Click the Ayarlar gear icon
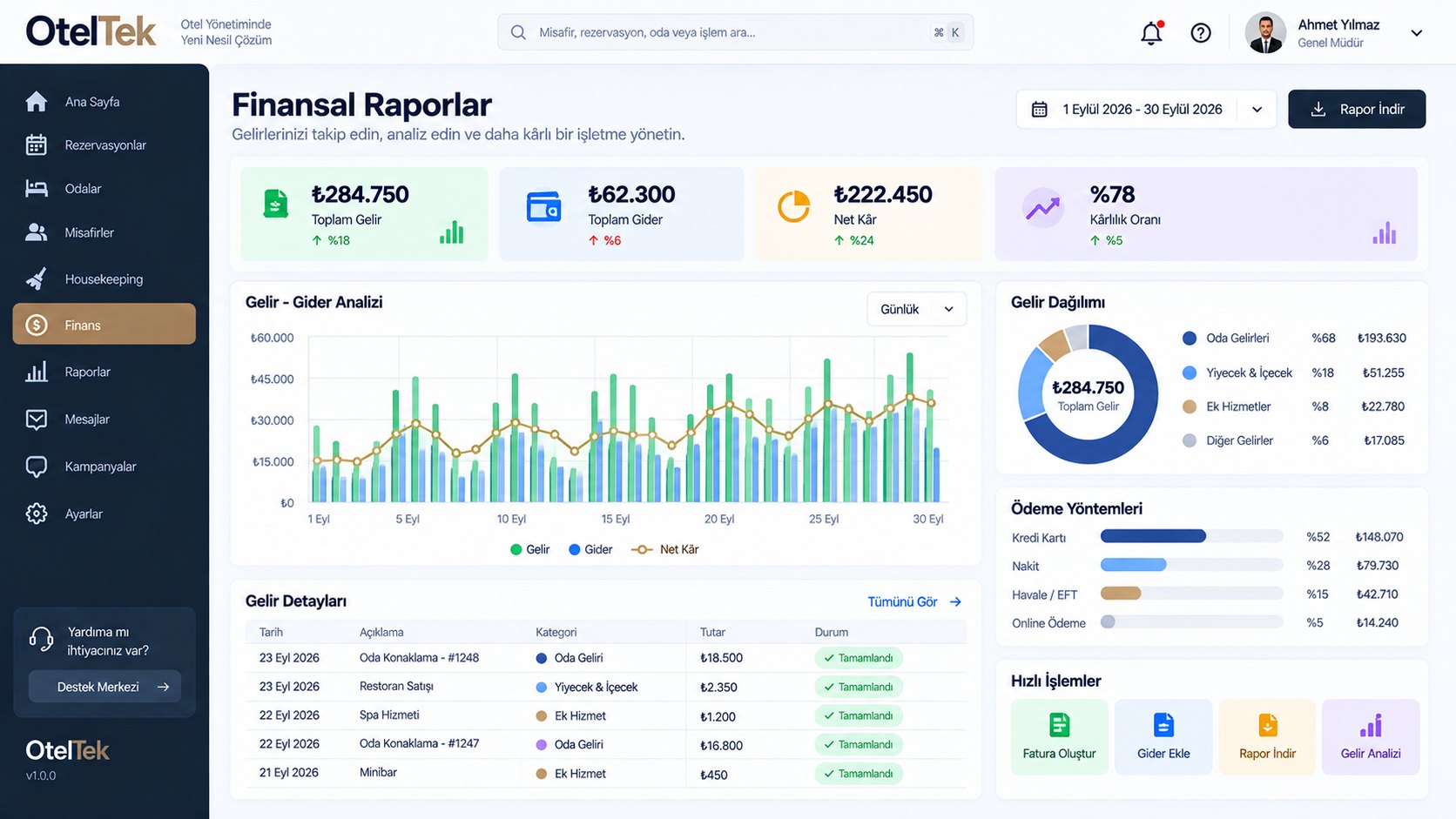 pos(37,514)
